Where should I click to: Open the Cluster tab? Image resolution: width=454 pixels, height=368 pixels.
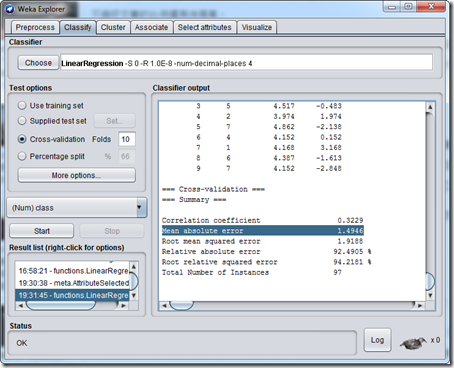(113, 27)
